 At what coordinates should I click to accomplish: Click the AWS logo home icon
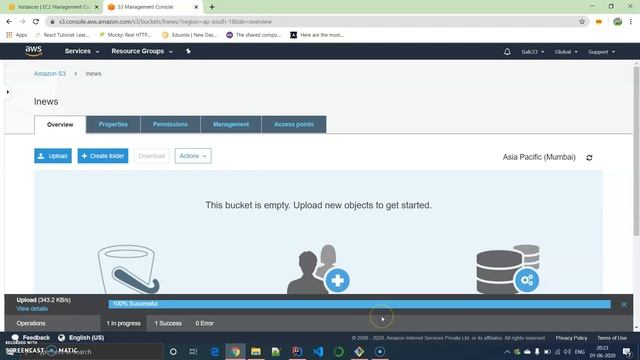[33, 51]
